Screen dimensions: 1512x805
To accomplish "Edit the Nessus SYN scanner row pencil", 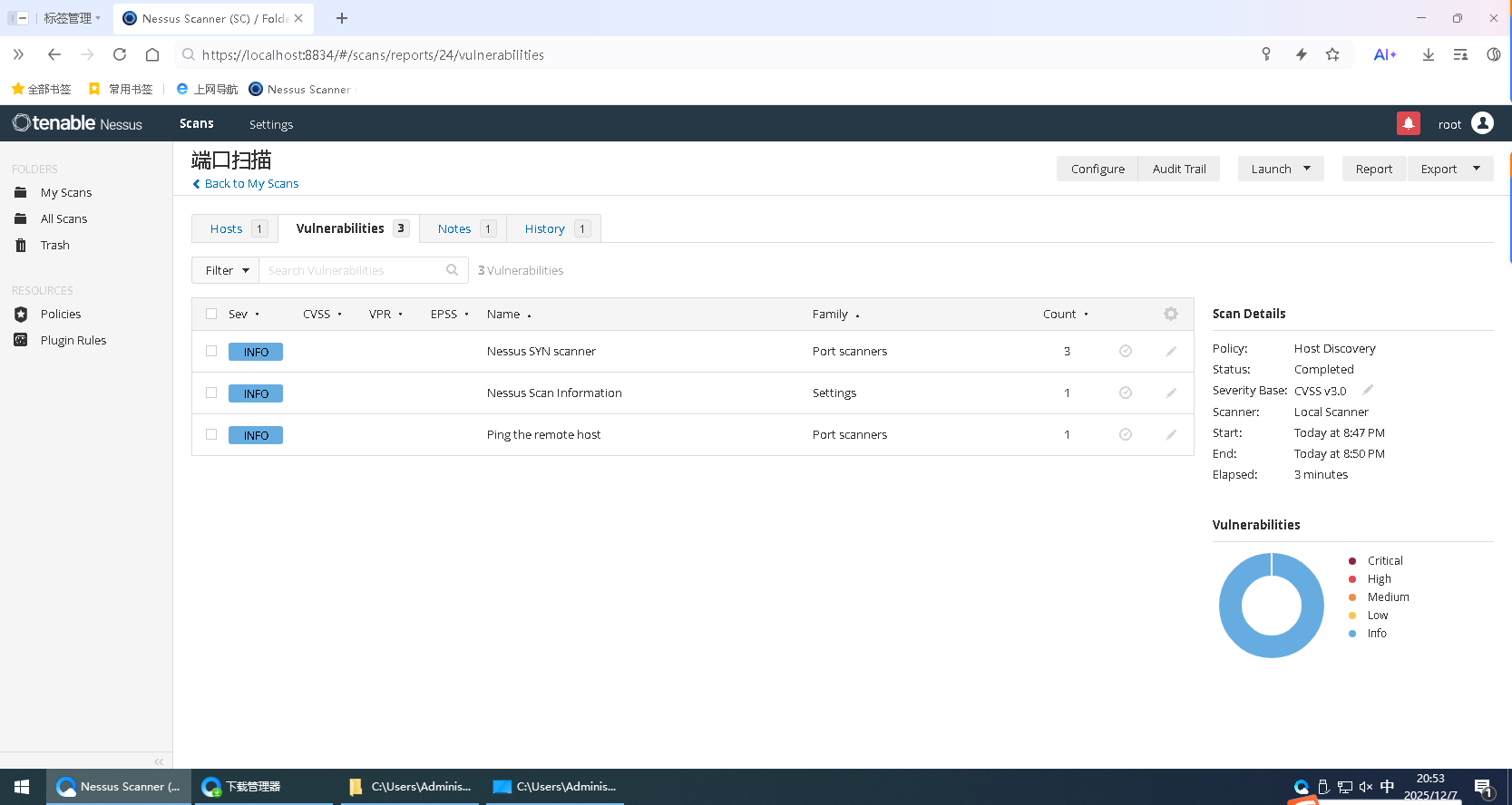I will point(1171,352).
